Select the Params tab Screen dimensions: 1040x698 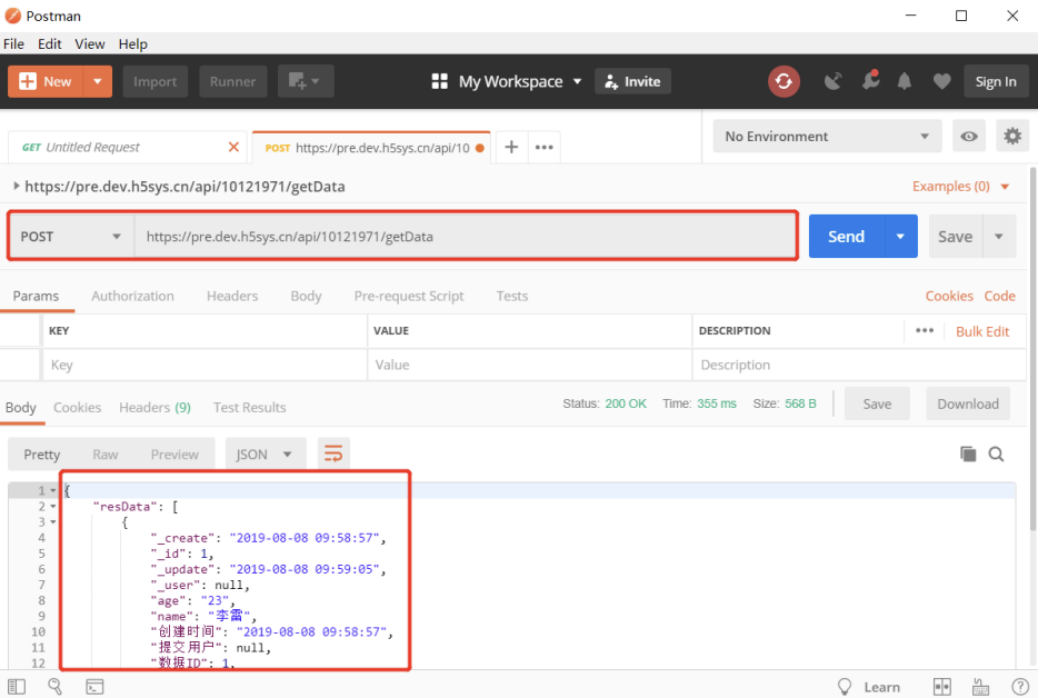pyautogui.click(x=36, y=296)
